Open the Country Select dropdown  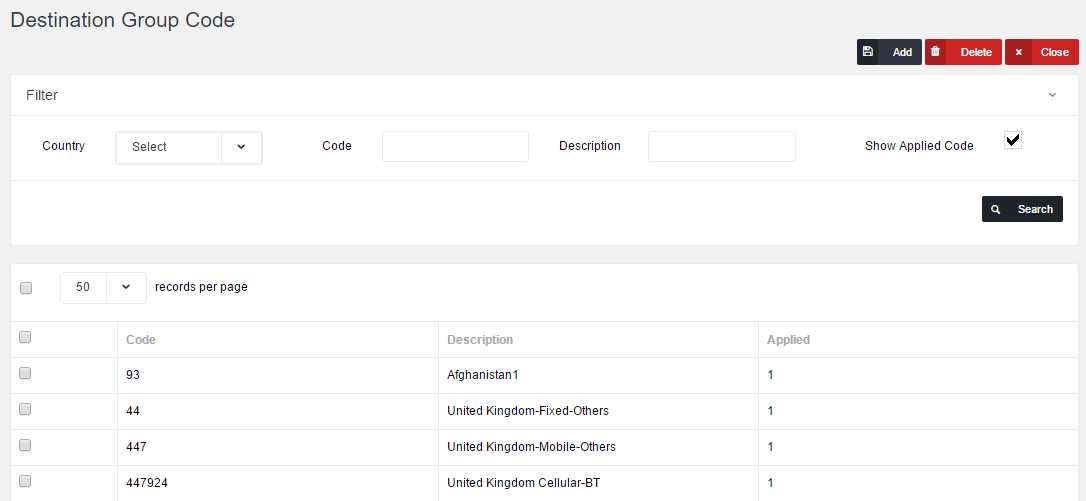click(x=189, y=147)
